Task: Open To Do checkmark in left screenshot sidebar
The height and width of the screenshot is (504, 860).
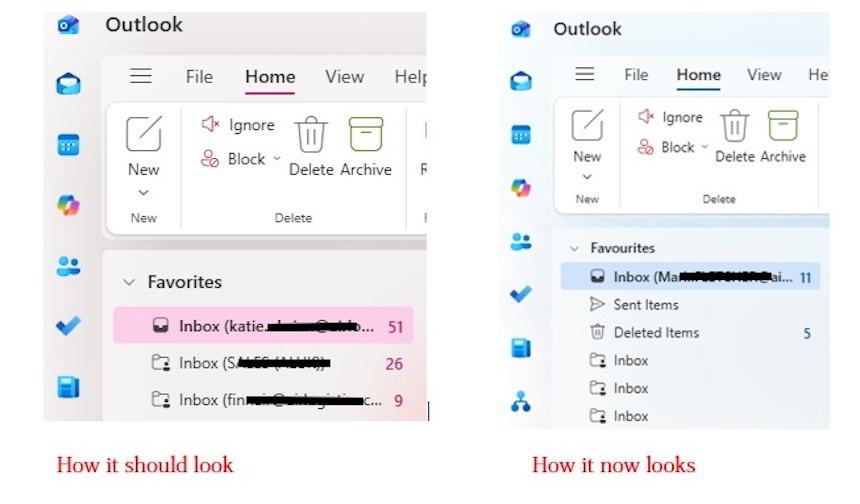Action: point(68,326)
